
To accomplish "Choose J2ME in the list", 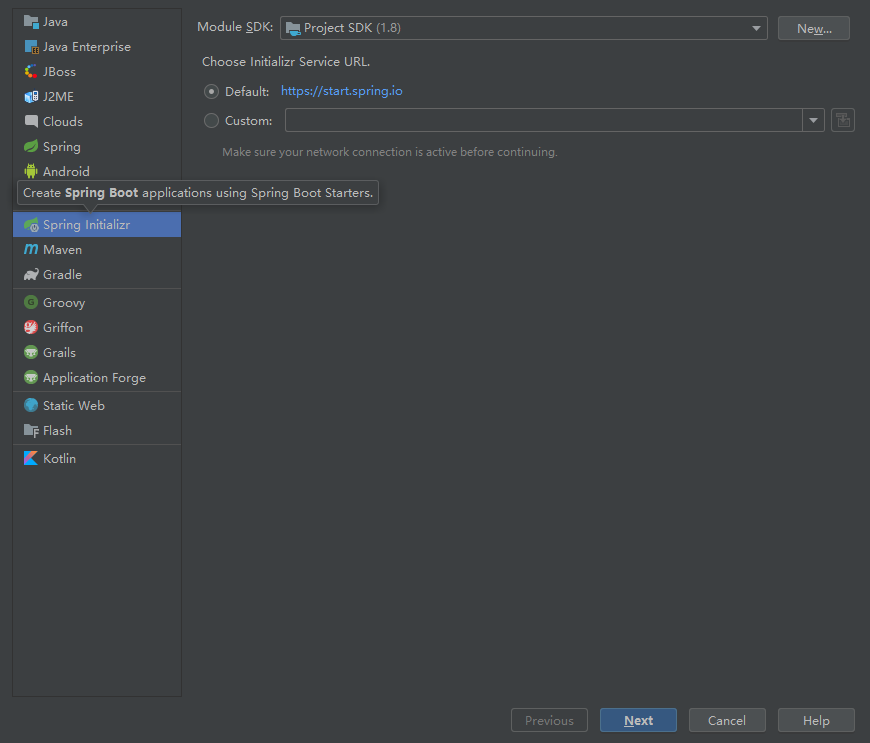I will pos(97,97).
